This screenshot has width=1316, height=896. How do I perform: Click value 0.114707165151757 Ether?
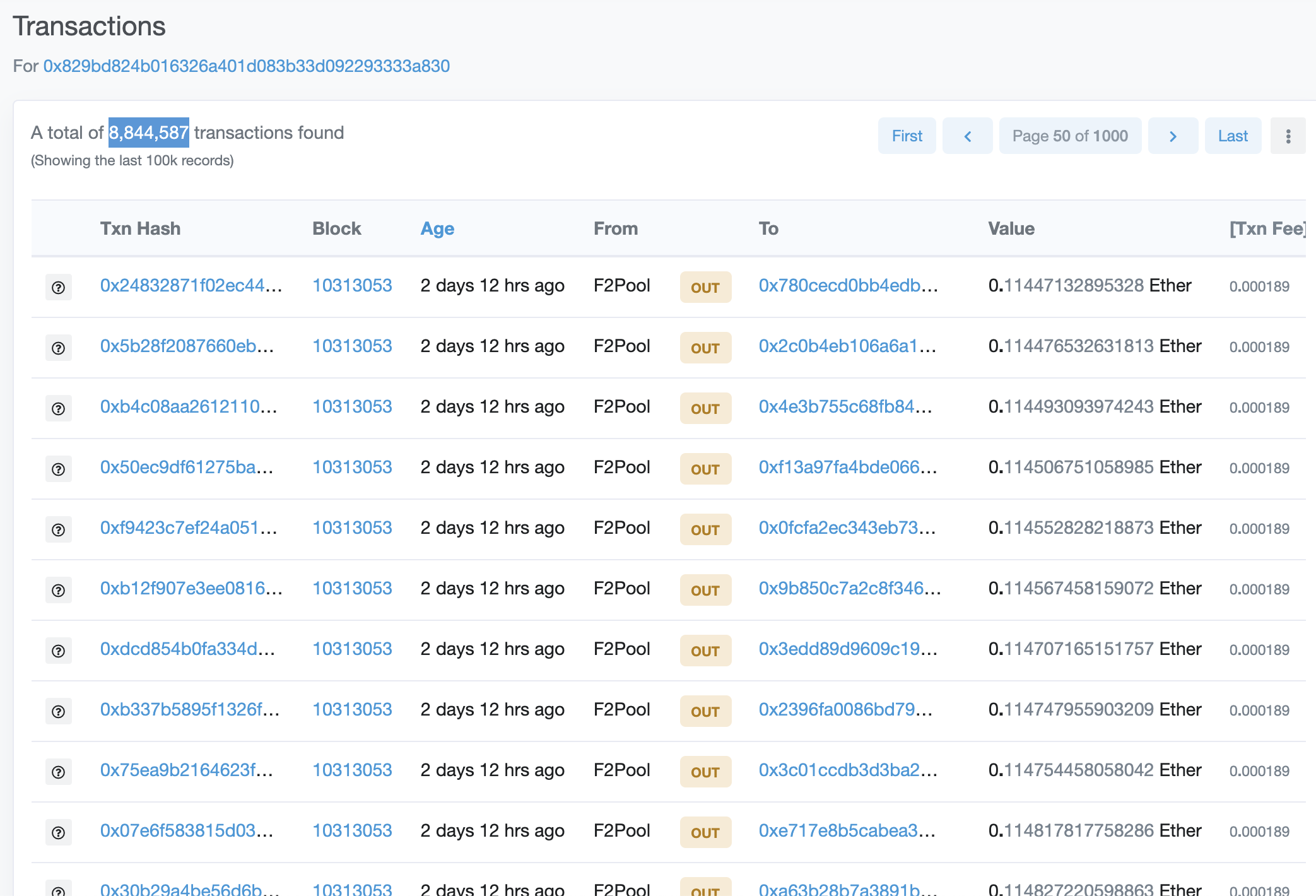(1095, 649)
